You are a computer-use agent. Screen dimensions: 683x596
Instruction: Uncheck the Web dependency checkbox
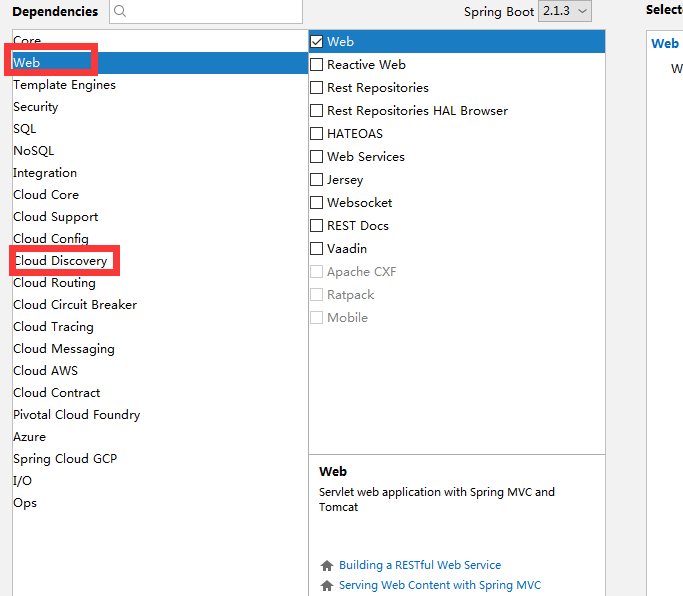[x=317, y=42]
